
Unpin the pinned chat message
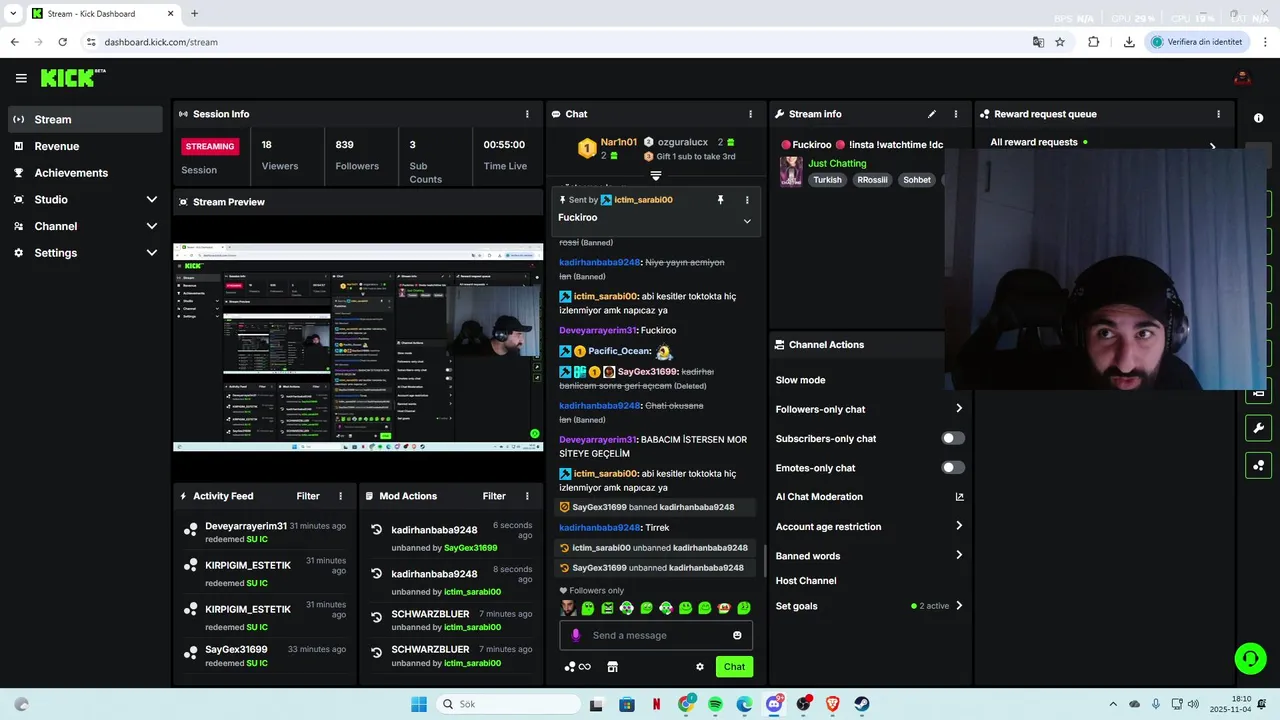[720, 200]
